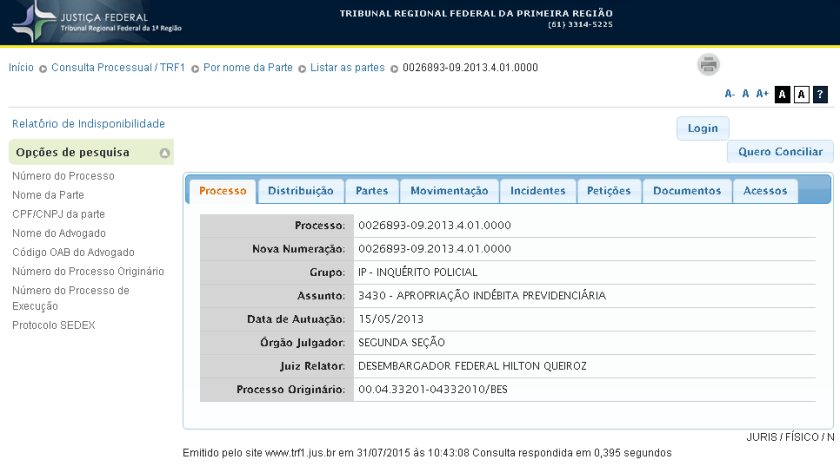Select Processo value 0026893-09.2013.4.01.0000
840x466 pixels.
pyautogui.click(x=434, y=226)
